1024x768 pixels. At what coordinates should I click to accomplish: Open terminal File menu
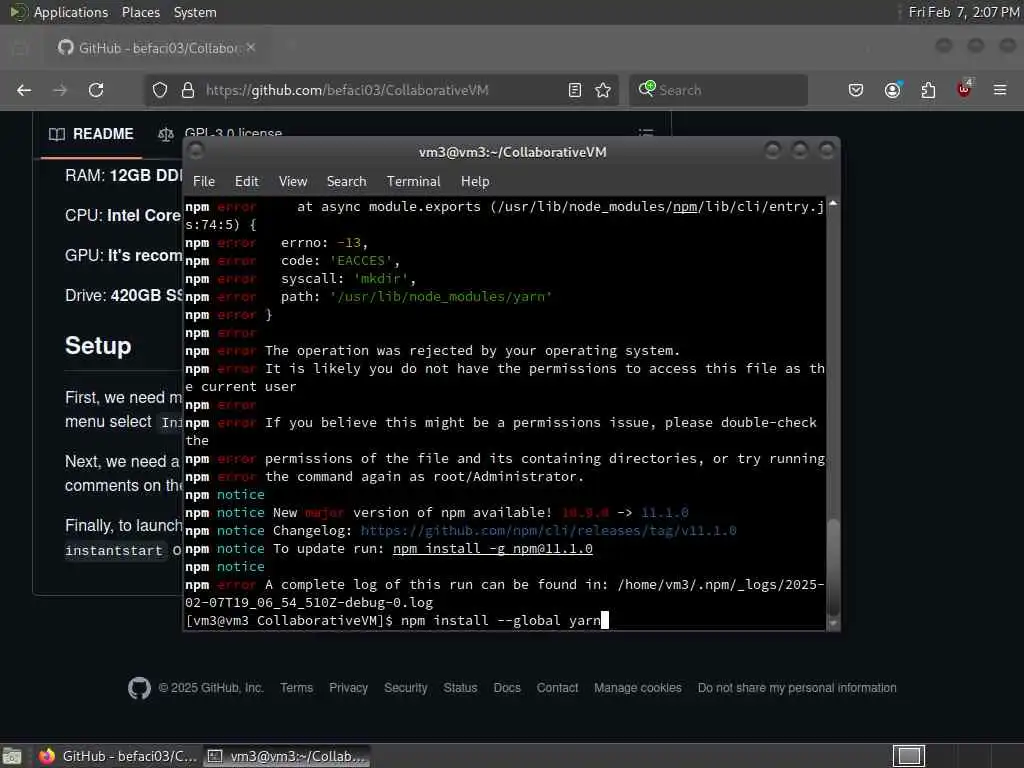(204, 182)
